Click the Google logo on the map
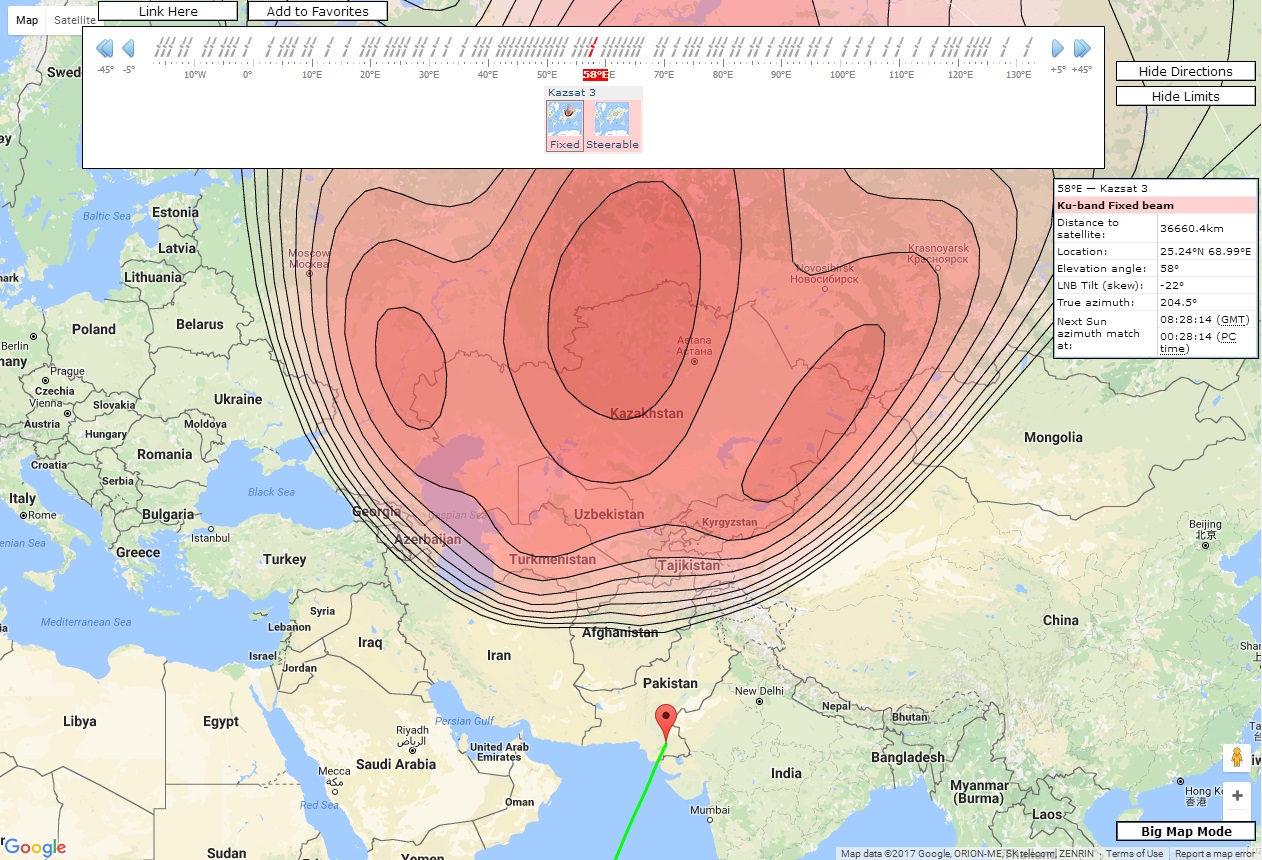The width and height of the screenshot is (1262, 860). [x=35, y=847]
